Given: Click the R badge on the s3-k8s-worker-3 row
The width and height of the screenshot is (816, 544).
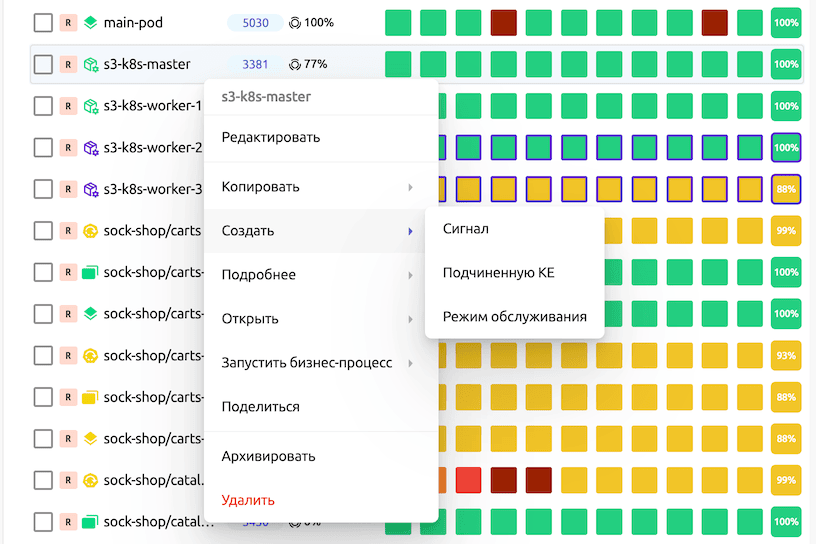Looking at the screenshot, I should pyautogui.click(x=68, y=189).
